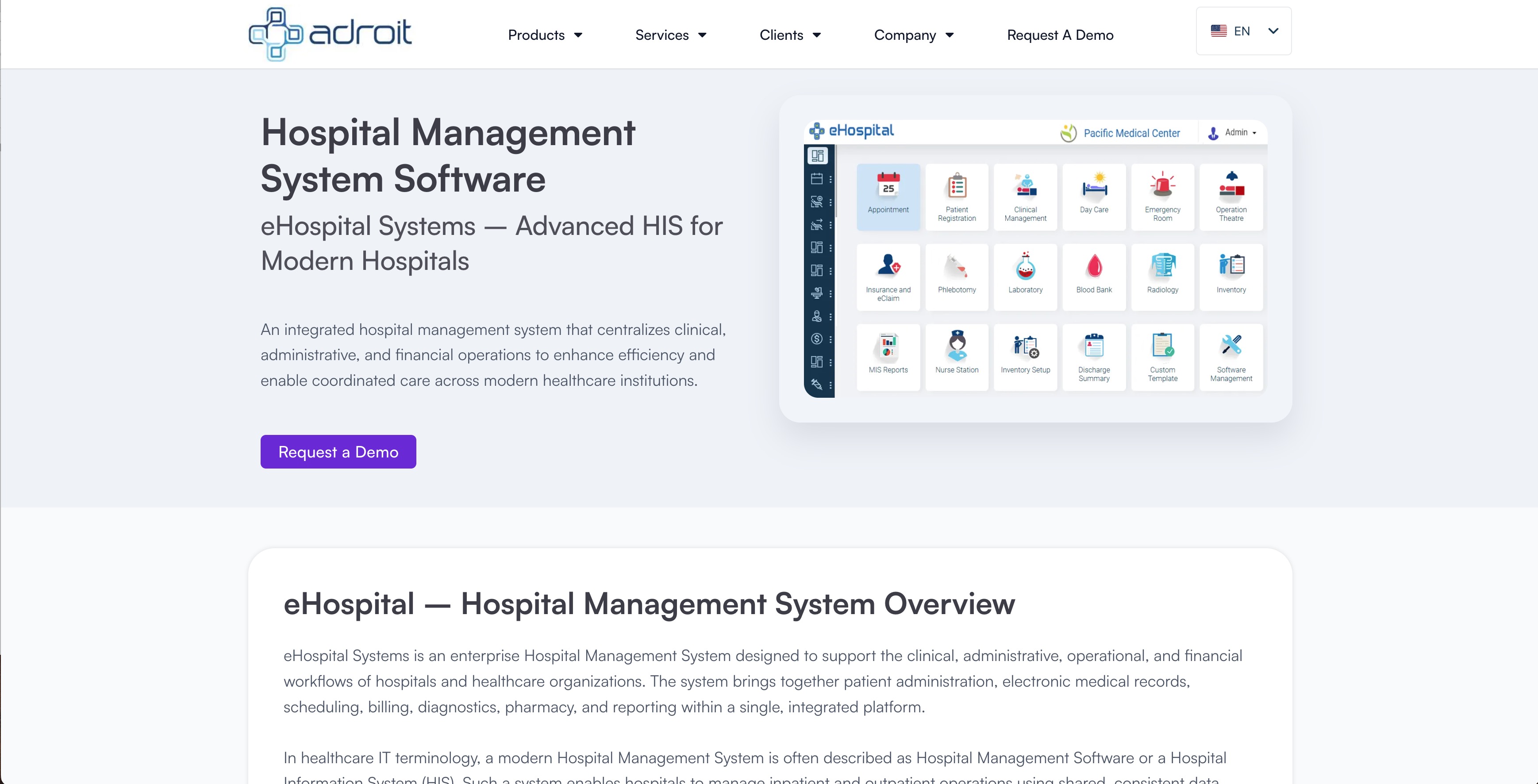This screenshot has height=784, width=1538.
Task: Select the Operation Theatre module icon
Action: pyautogui.click(x=1231, y=197)
